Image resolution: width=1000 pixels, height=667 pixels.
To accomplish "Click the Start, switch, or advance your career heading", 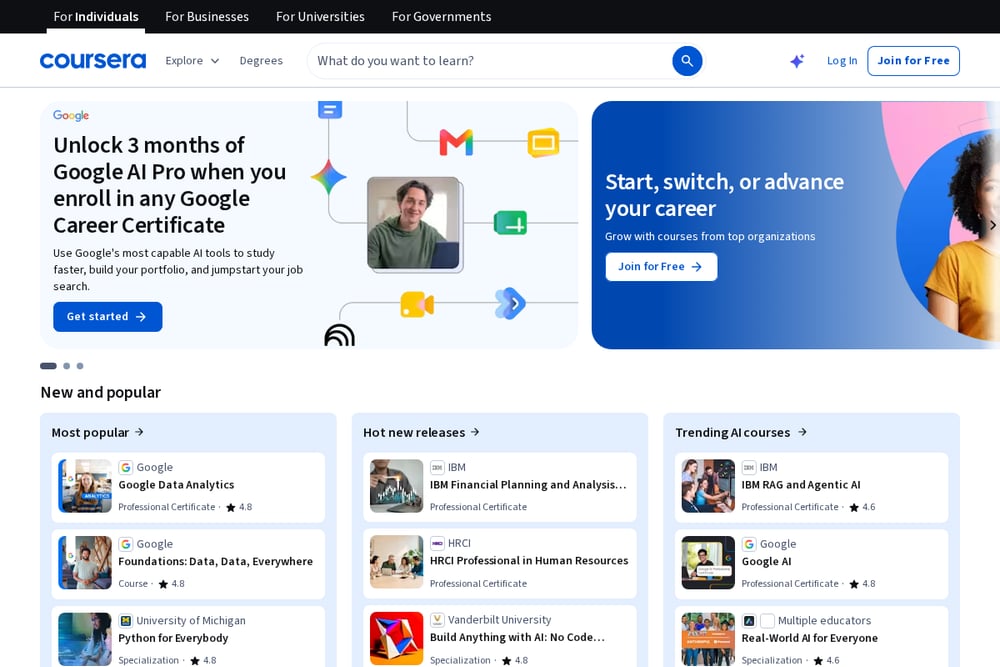I will tap(724, 195).
